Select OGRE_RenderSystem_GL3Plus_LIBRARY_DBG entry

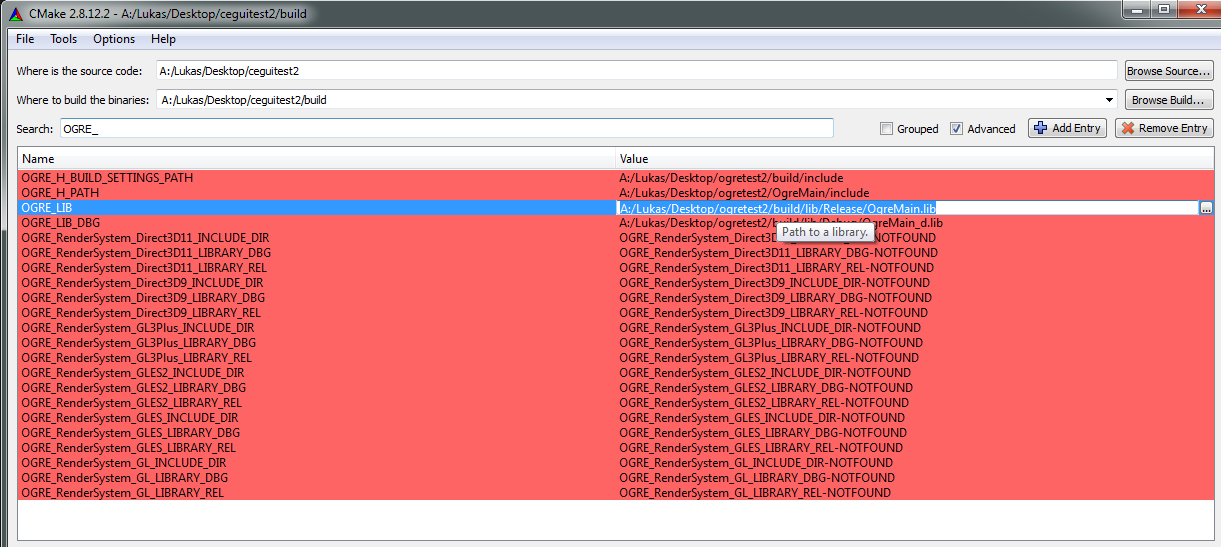138,343
